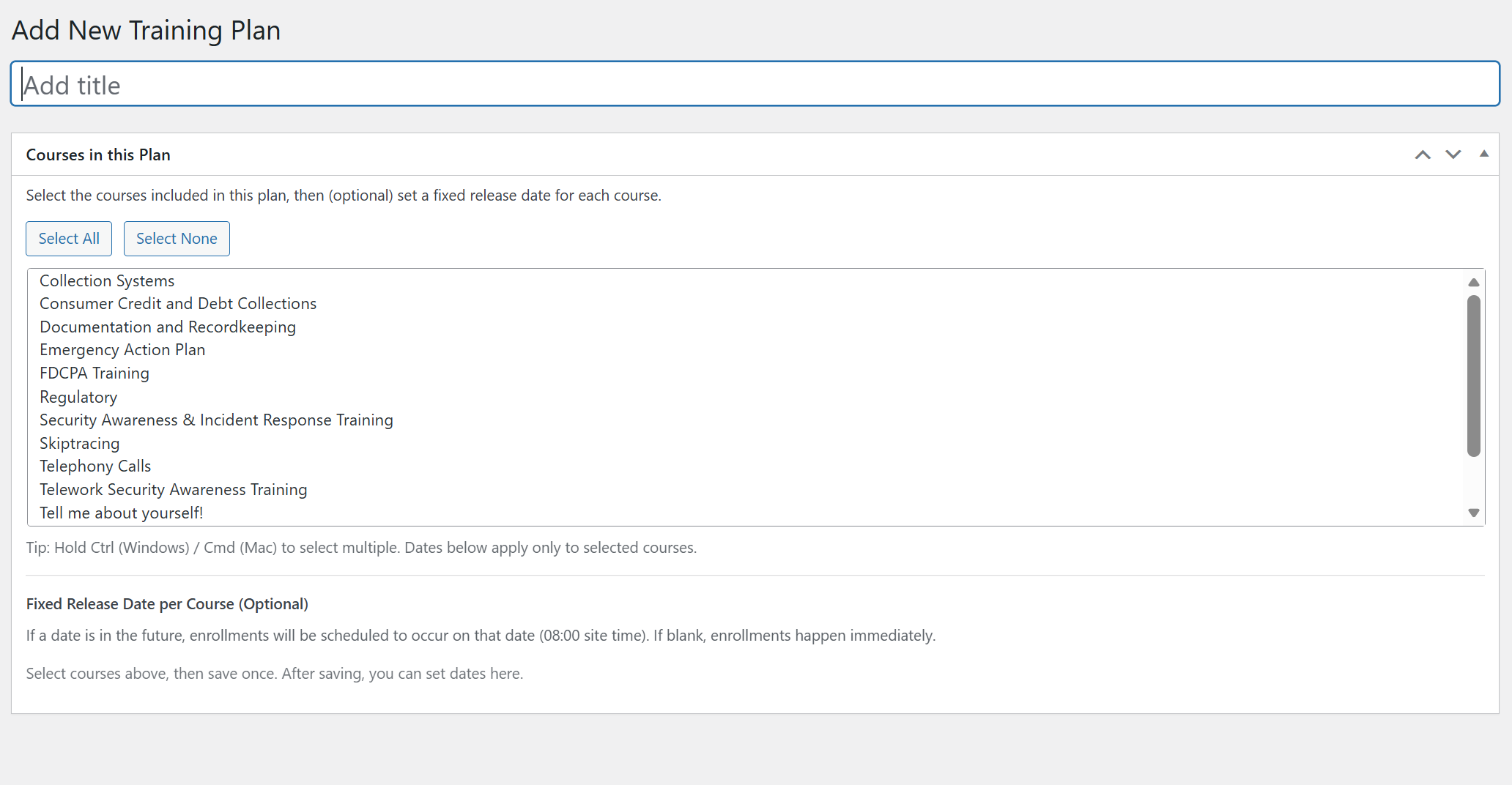
Task: Select the Regulatory course option
Action: [x=78, y=397]
